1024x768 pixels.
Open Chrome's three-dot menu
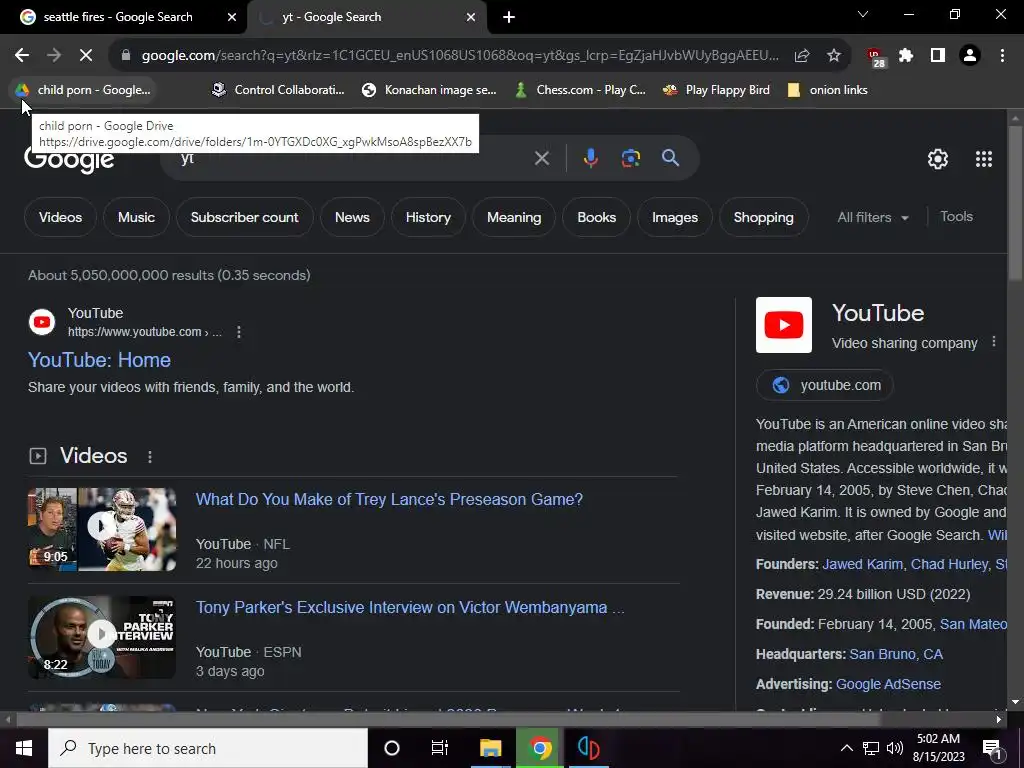(x=1002, y=56)
